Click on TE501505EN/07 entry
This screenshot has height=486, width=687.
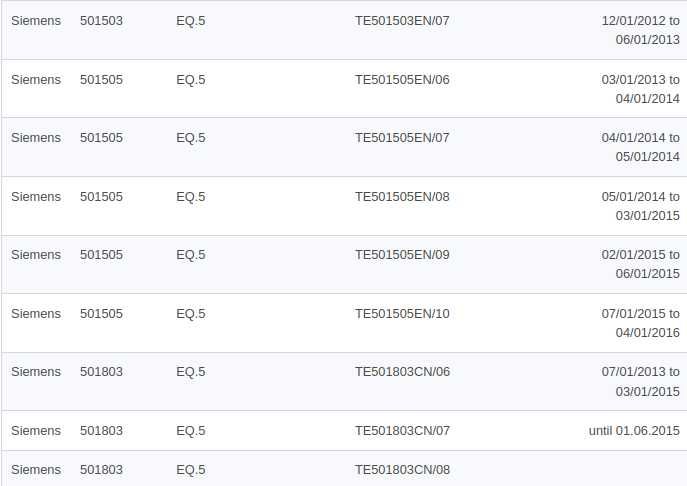tap(402, 138)
